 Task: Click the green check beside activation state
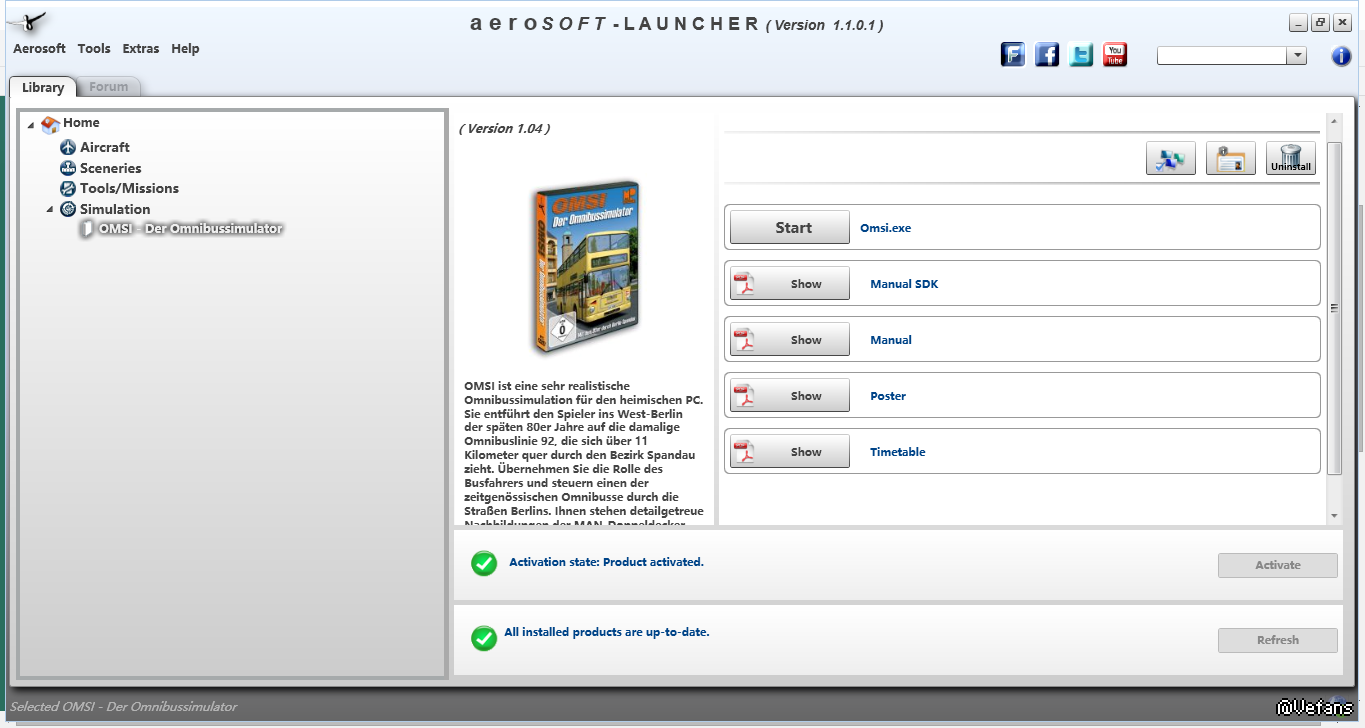pos(484,564)
